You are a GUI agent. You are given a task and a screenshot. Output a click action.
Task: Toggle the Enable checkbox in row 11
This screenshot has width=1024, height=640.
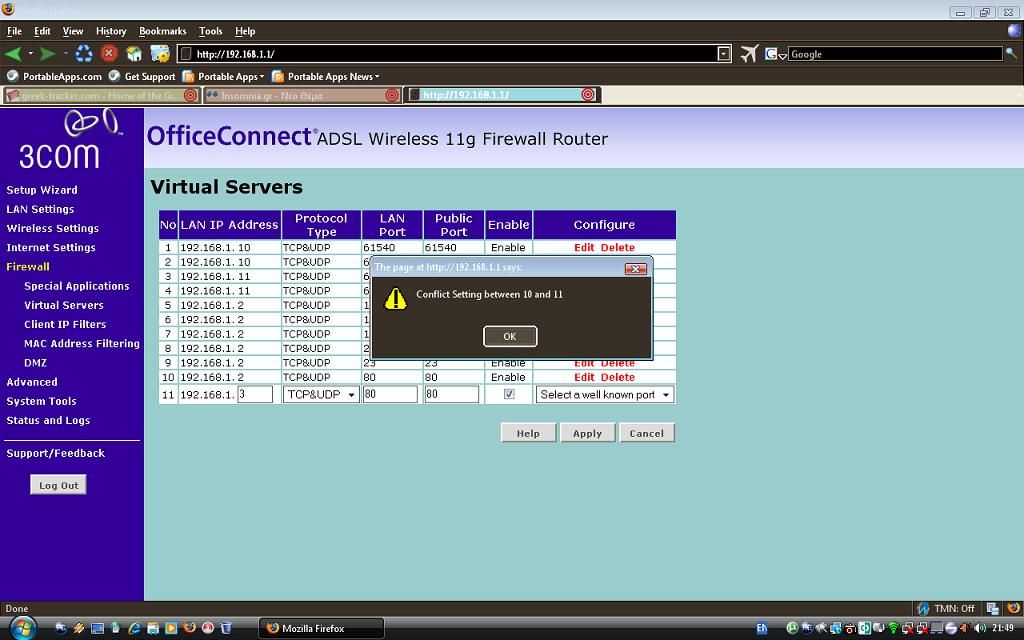point(509,395)
